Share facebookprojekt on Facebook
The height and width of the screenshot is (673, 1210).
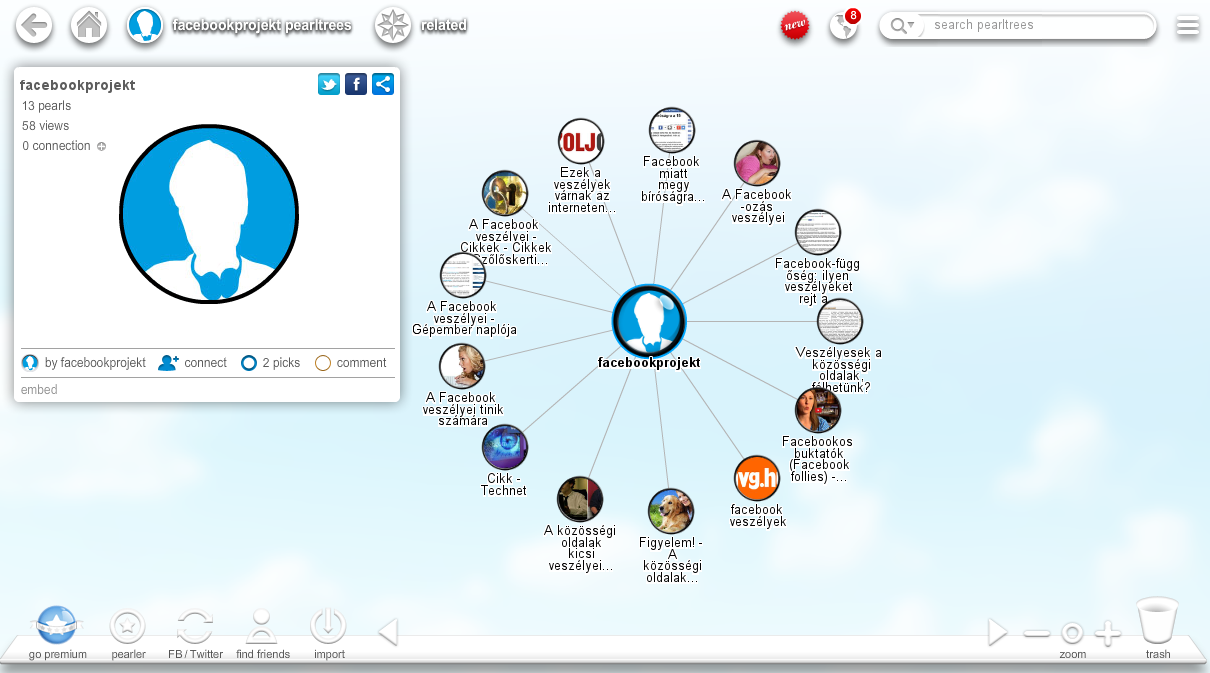[356, 84]
